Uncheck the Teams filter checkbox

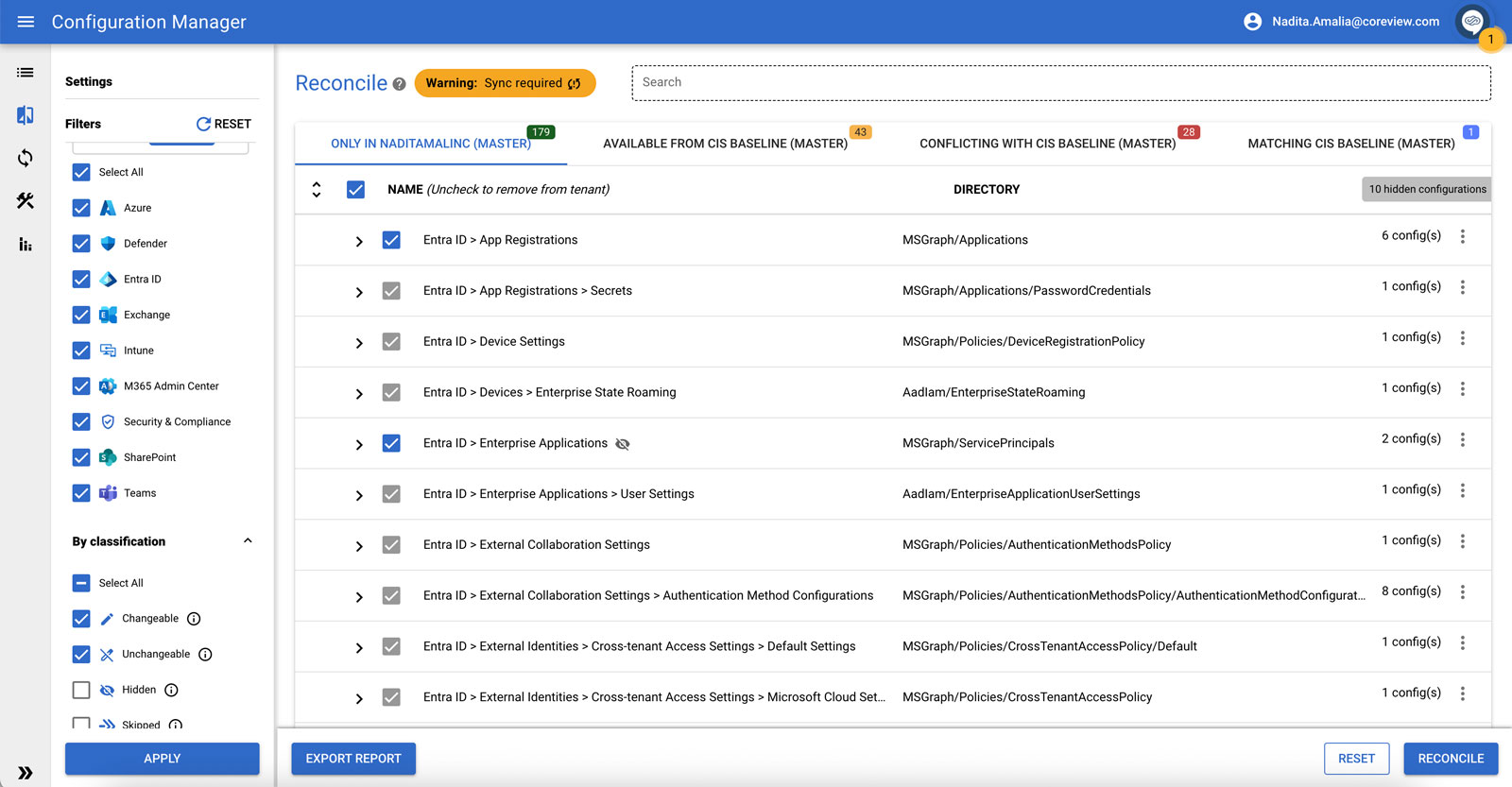(x=81, y=493)
